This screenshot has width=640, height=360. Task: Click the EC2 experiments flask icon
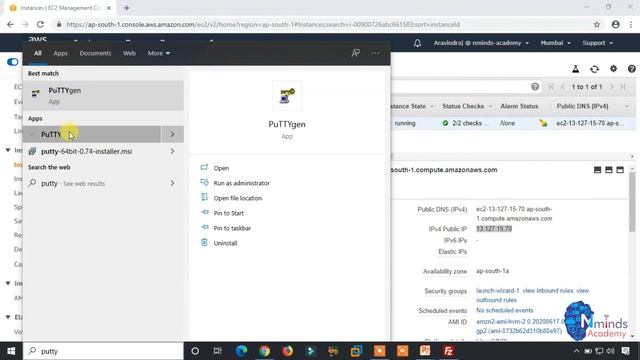576,69
